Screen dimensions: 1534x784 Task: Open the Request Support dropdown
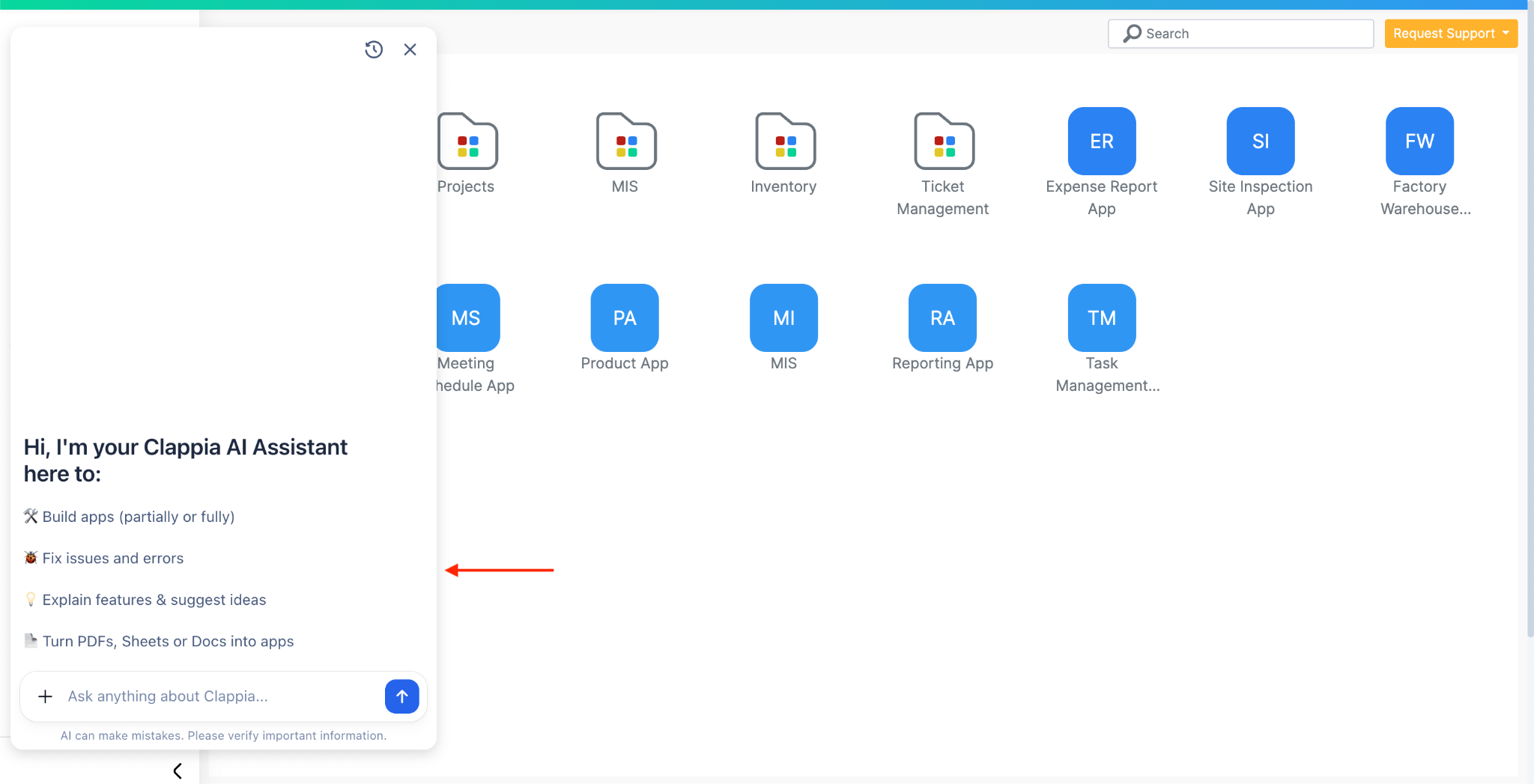point(1450,33)
